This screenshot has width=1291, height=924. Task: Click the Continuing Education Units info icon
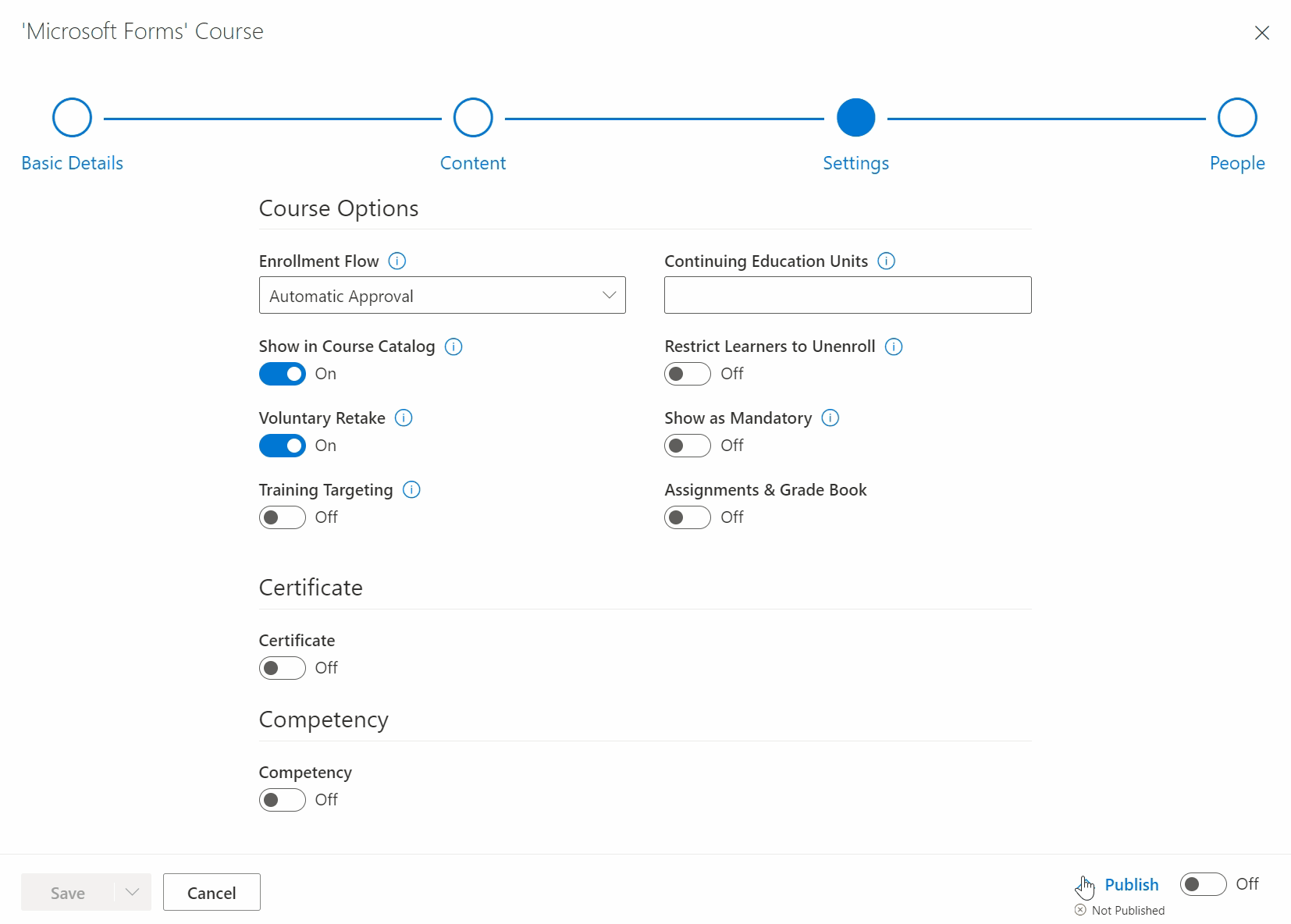tap(887, 261)
